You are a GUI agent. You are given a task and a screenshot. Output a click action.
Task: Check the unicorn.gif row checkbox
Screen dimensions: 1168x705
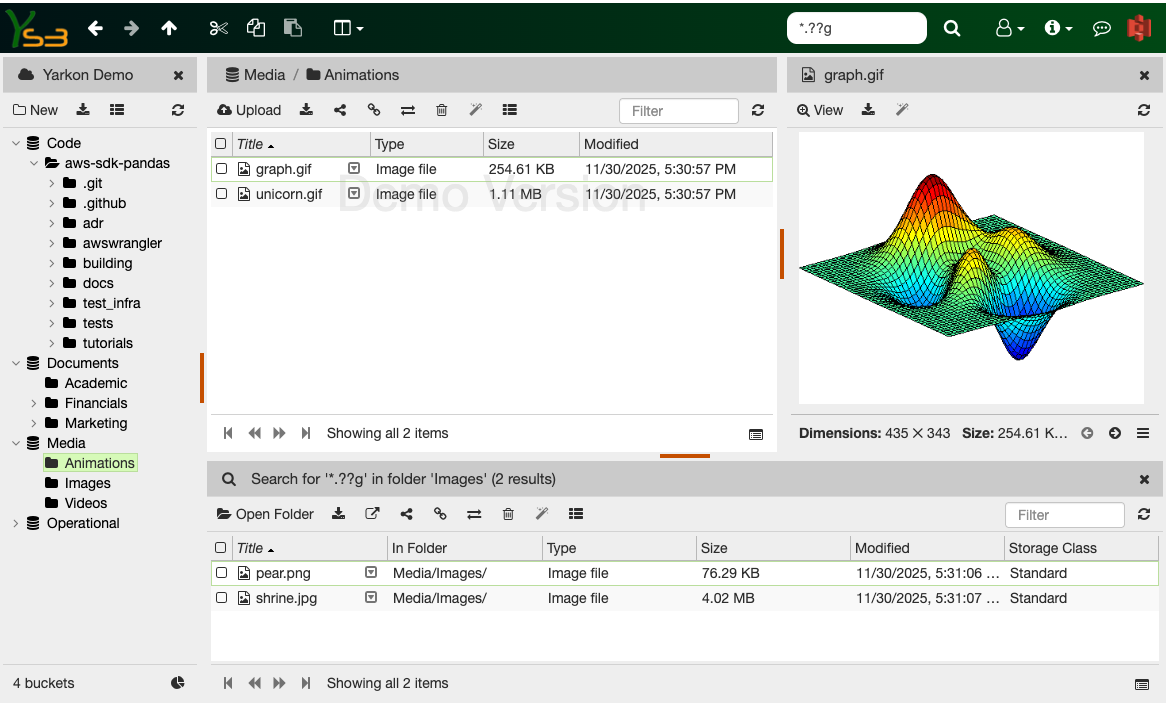(221, 194)
